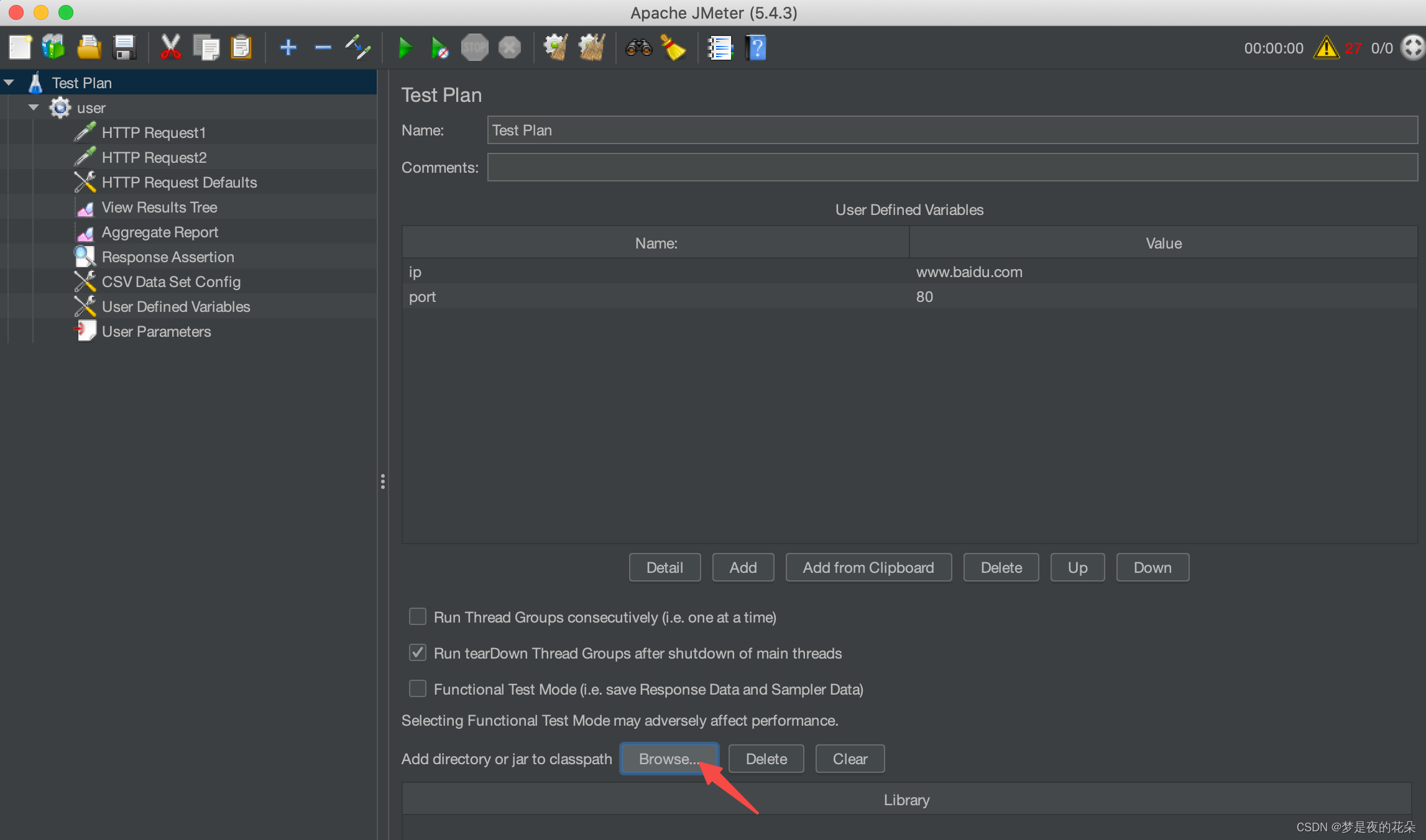Toggle Functional Test Mode checkbox
This screenshot has height=840, width=1426.
click(x=416, y=689)
